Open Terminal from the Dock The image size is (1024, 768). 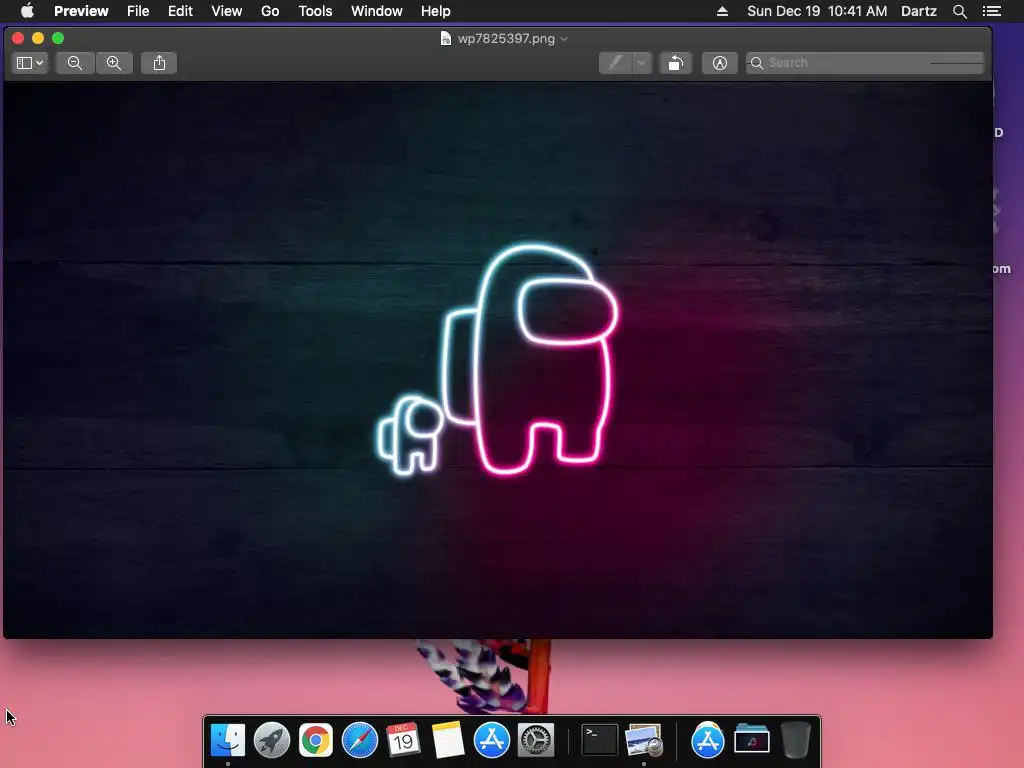(x=600, y=741)
